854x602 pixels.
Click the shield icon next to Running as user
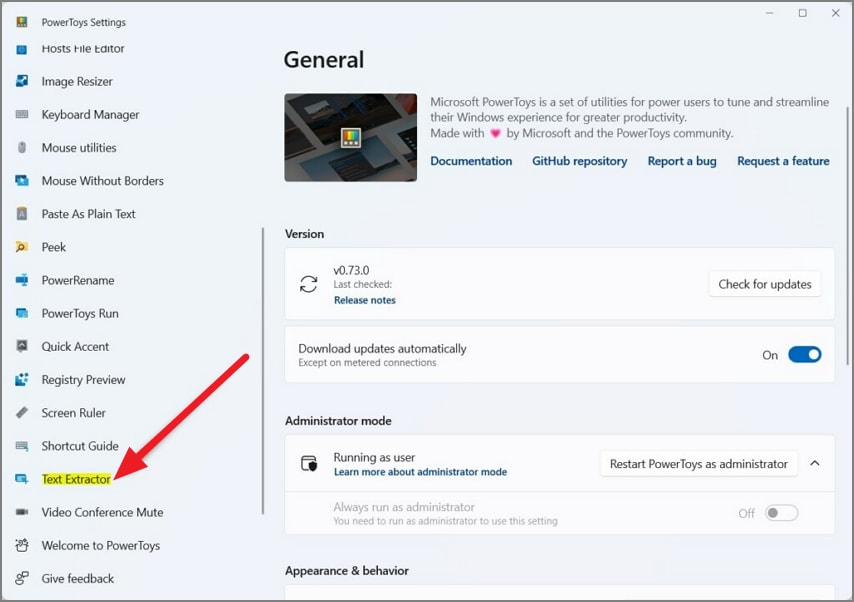pos(309,464)
